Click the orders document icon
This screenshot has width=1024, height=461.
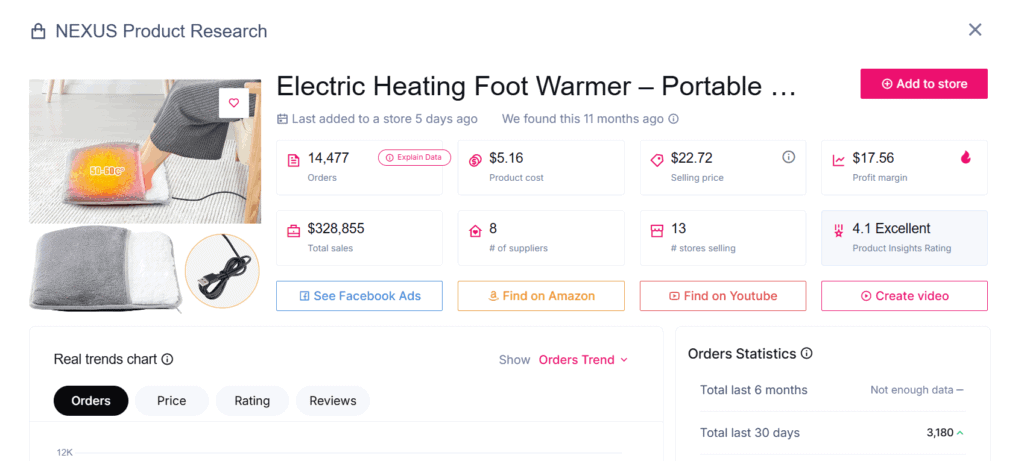point(293,160)
